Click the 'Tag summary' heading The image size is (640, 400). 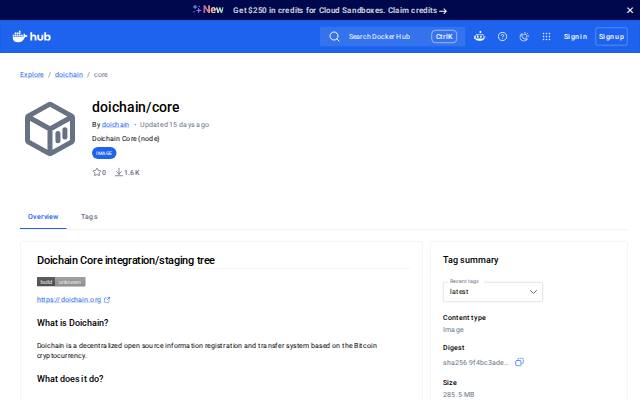[x=471, y=260]
